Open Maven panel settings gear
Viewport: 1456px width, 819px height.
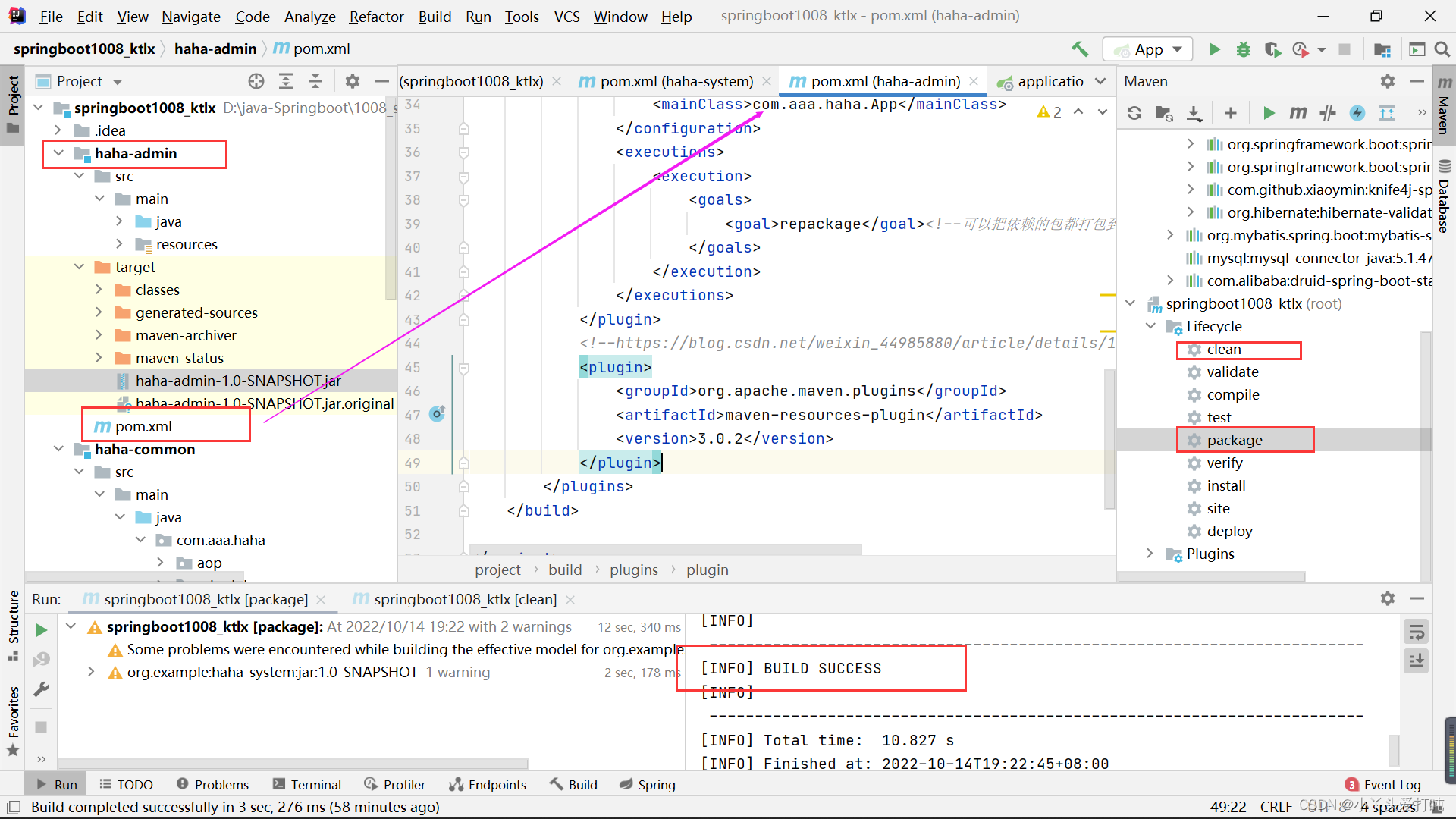coord(1388,81)
